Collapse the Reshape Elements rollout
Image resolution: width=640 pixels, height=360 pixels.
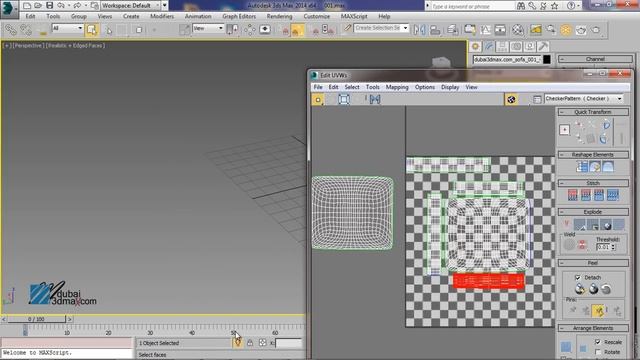593,155
